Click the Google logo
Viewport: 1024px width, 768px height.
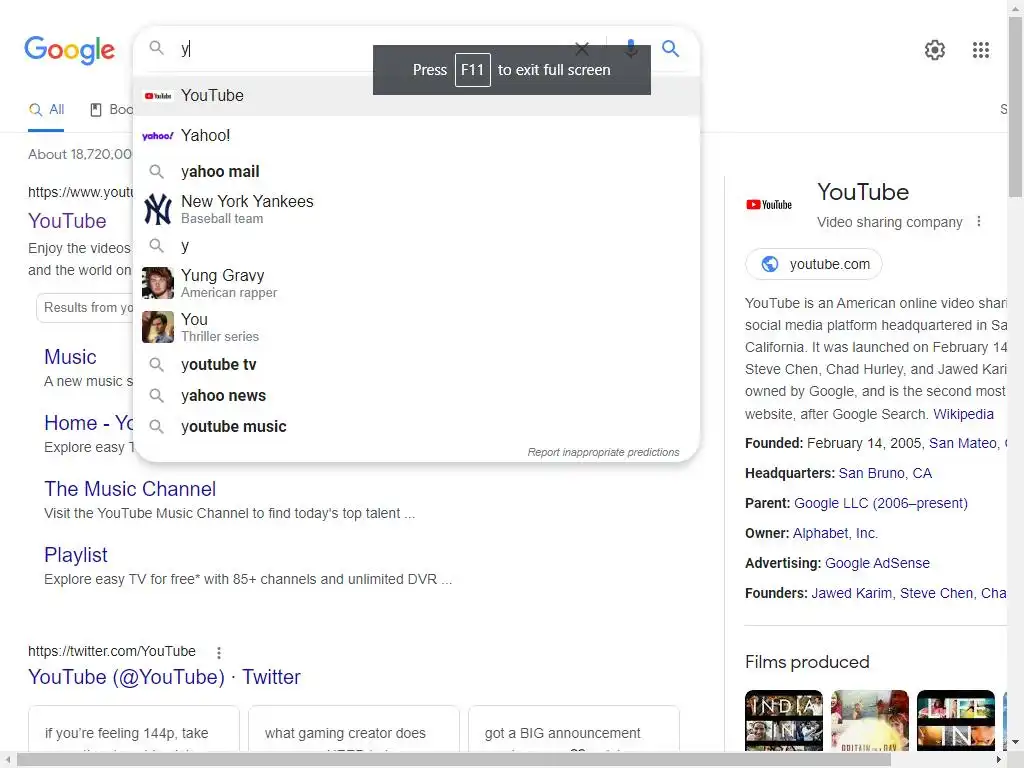pos(69,50)
